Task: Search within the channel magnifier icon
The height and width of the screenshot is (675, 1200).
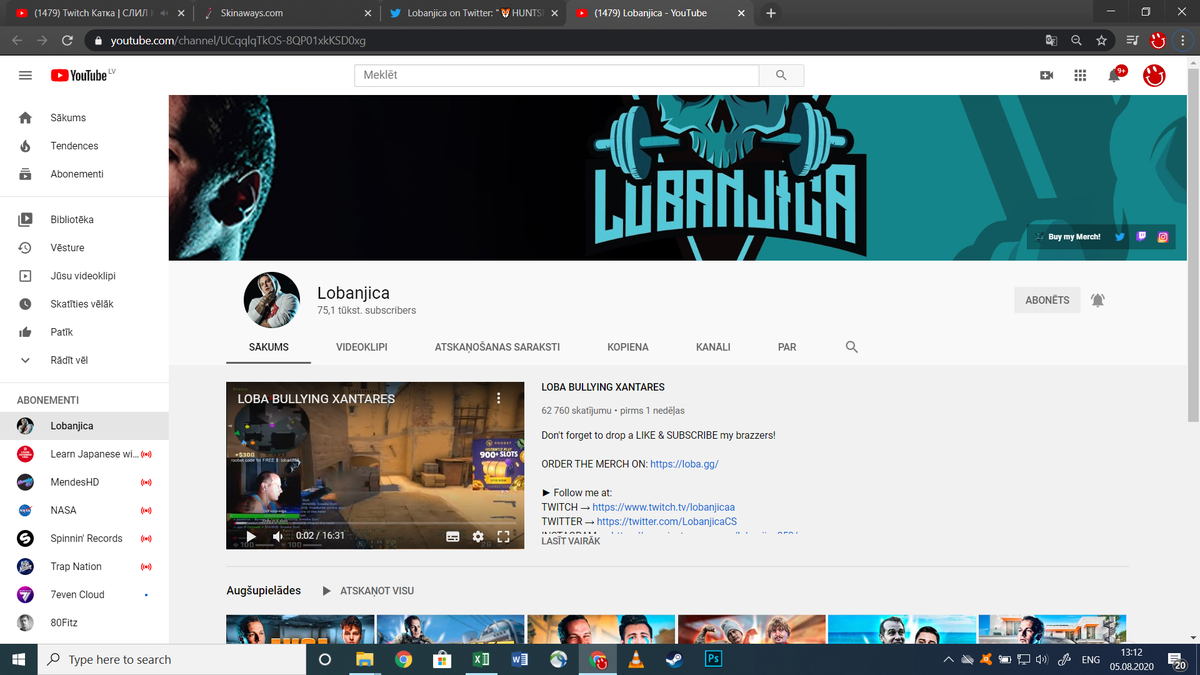Action: [852, 347]
